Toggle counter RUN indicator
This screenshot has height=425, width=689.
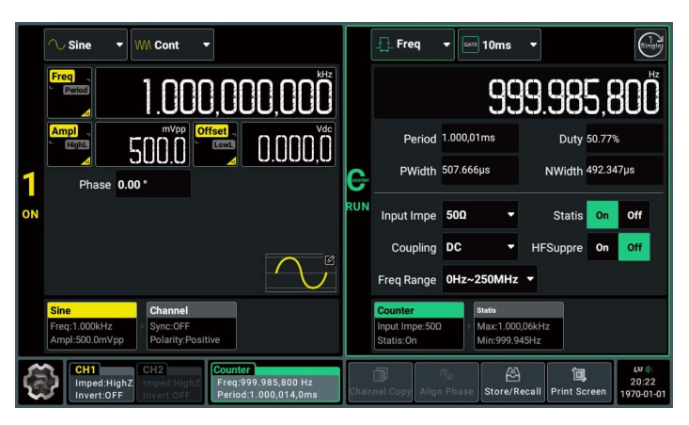[x=358, y=190]
